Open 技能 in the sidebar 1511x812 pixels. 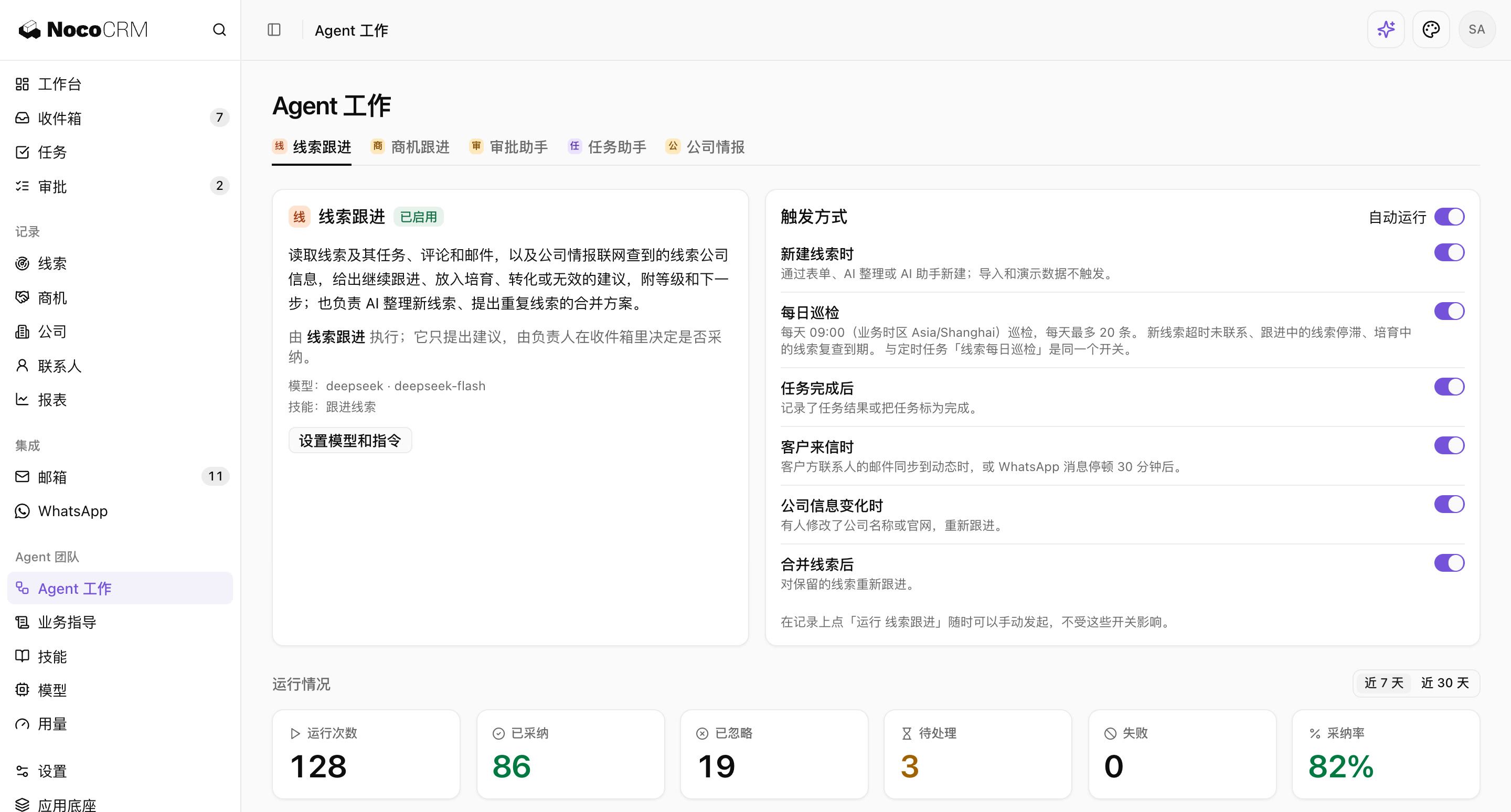(120, 656)
